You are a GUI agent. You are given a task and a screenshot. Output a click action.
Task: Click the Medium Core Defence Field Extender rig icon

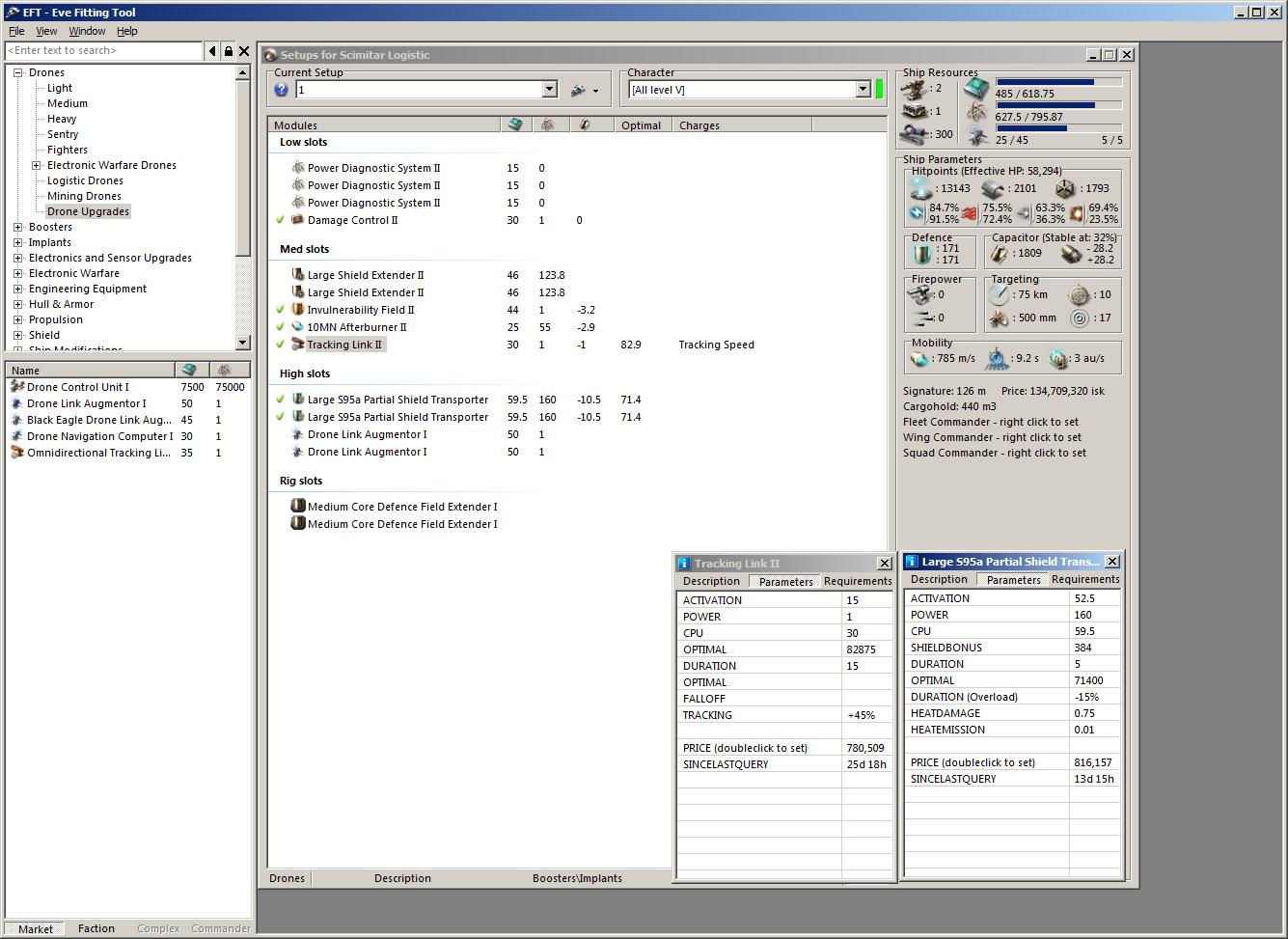(298, 507)
